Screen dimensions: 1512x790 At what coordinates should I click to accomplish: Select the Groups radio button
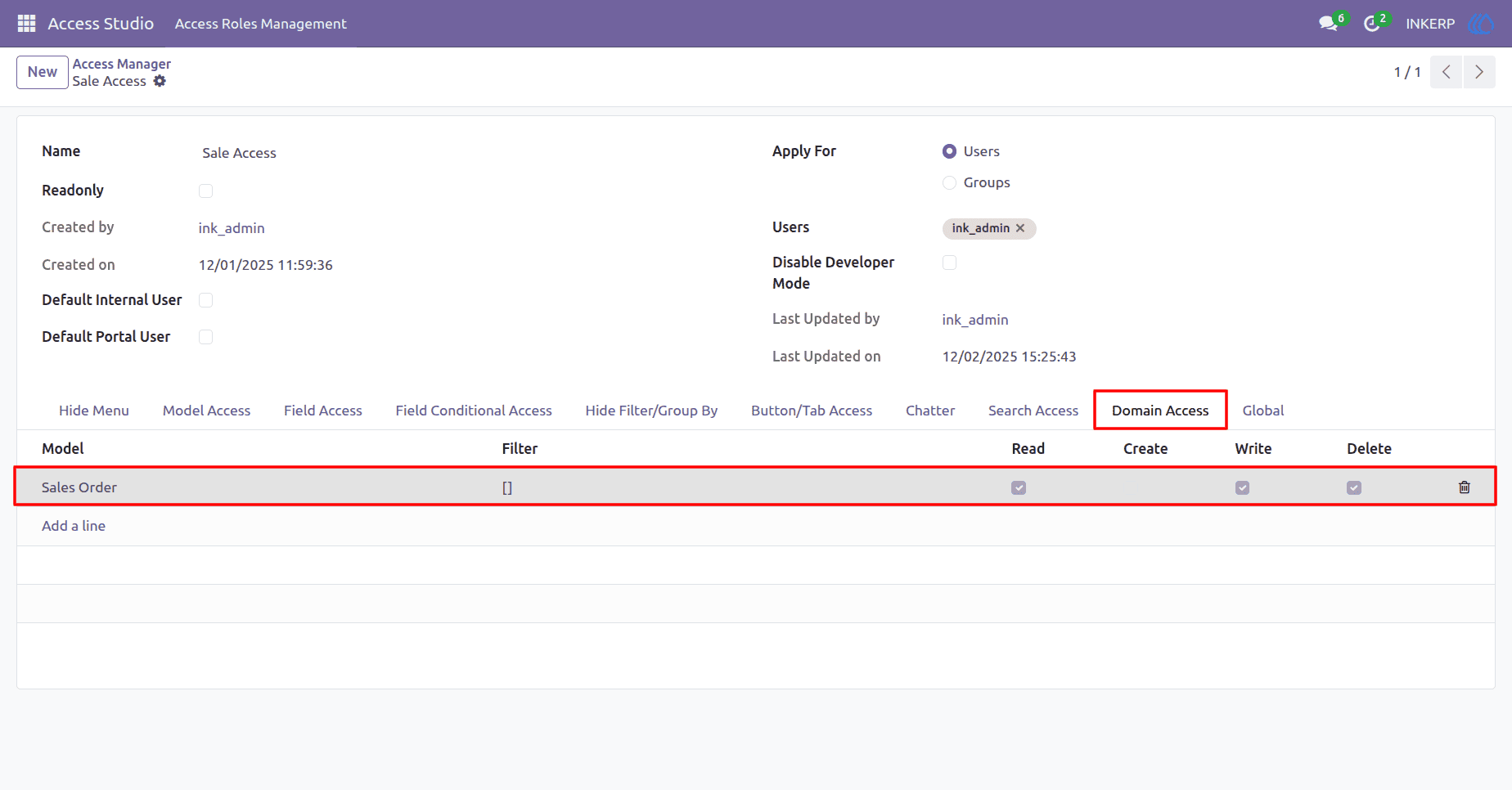[x=949, y=182]
